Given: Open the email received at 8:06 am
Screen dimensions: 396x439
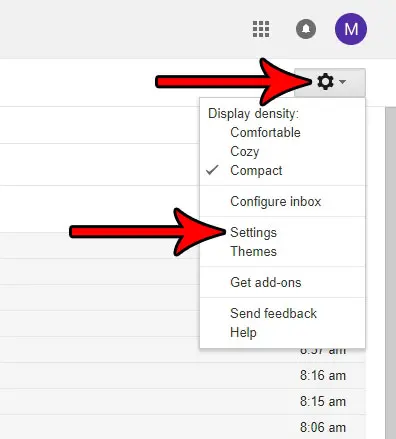Looking at the screenshot, I should click(183, 427).
